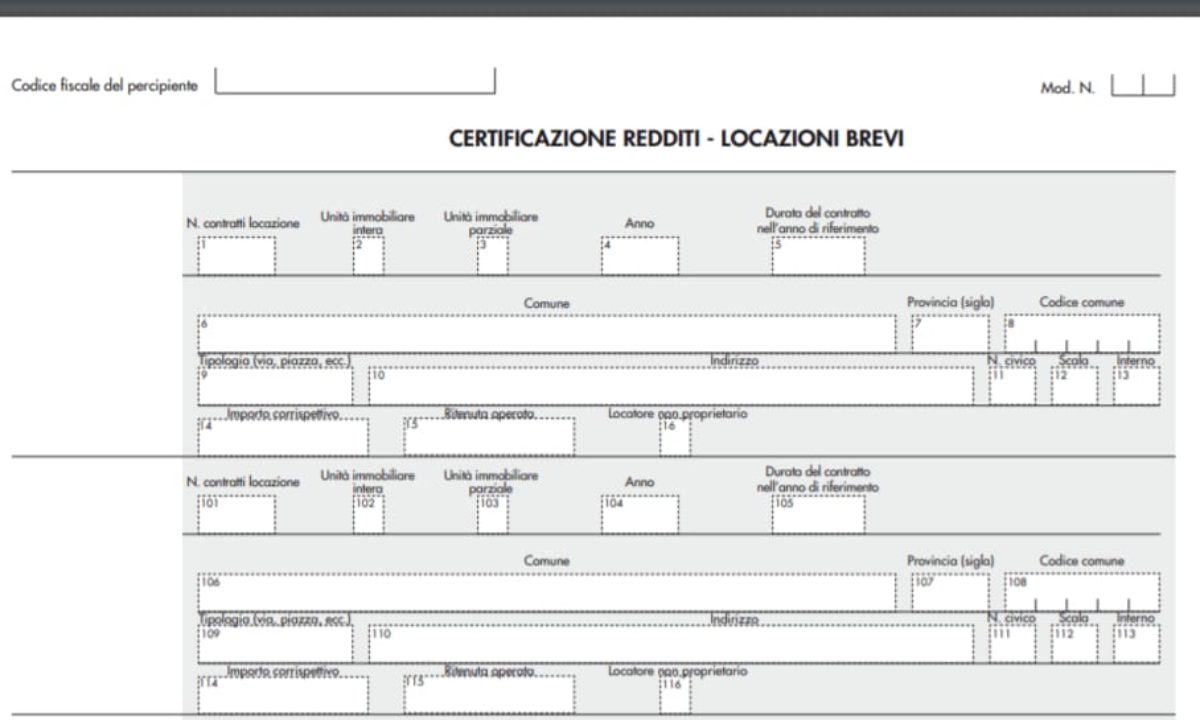Click field 13 Interno
This screenshot has height=720, width=1200.
click(x=1136, y=385)
